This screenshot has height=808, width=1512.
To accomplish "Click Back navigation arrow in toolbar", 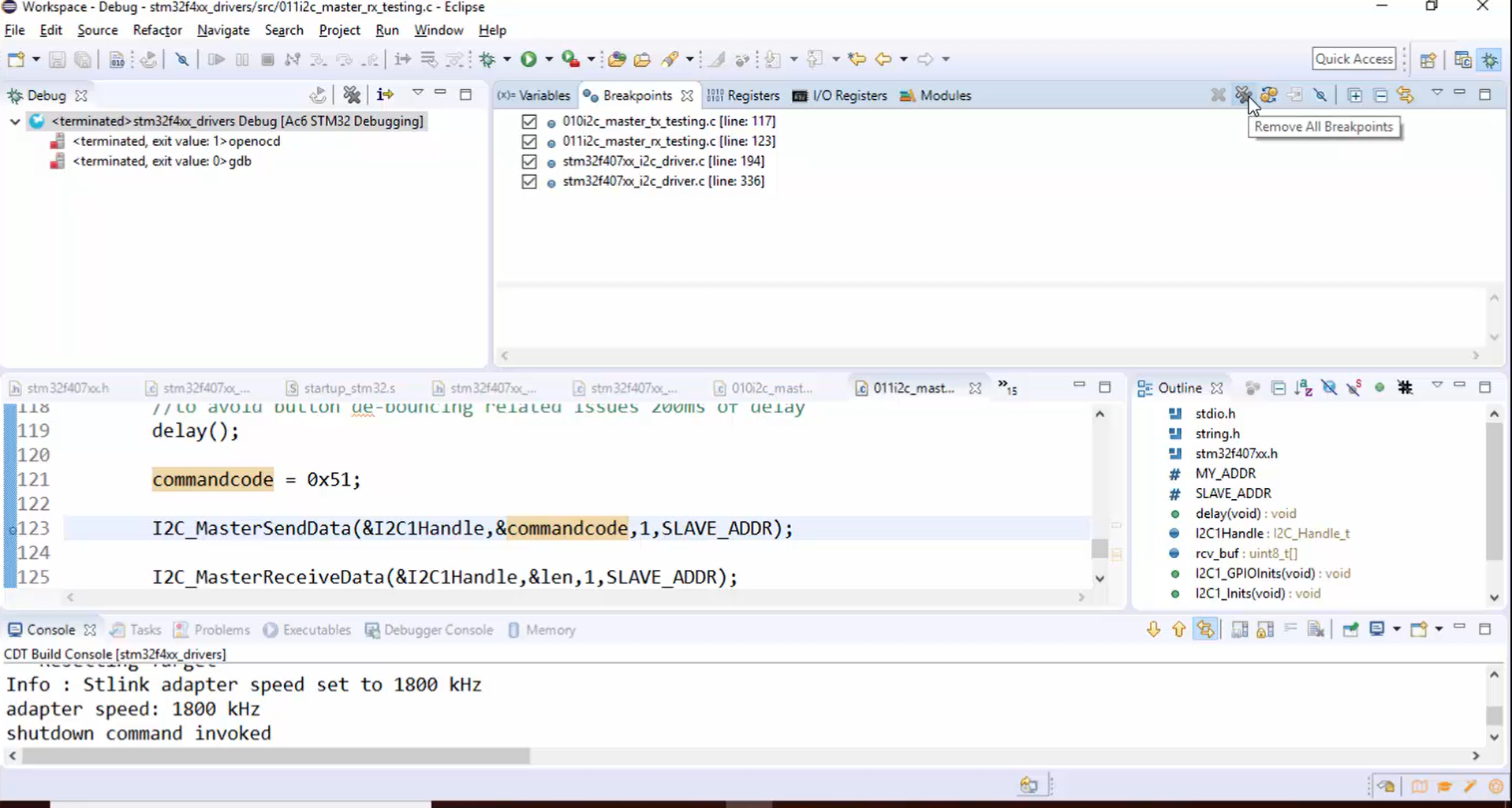I will pos(883,59).
